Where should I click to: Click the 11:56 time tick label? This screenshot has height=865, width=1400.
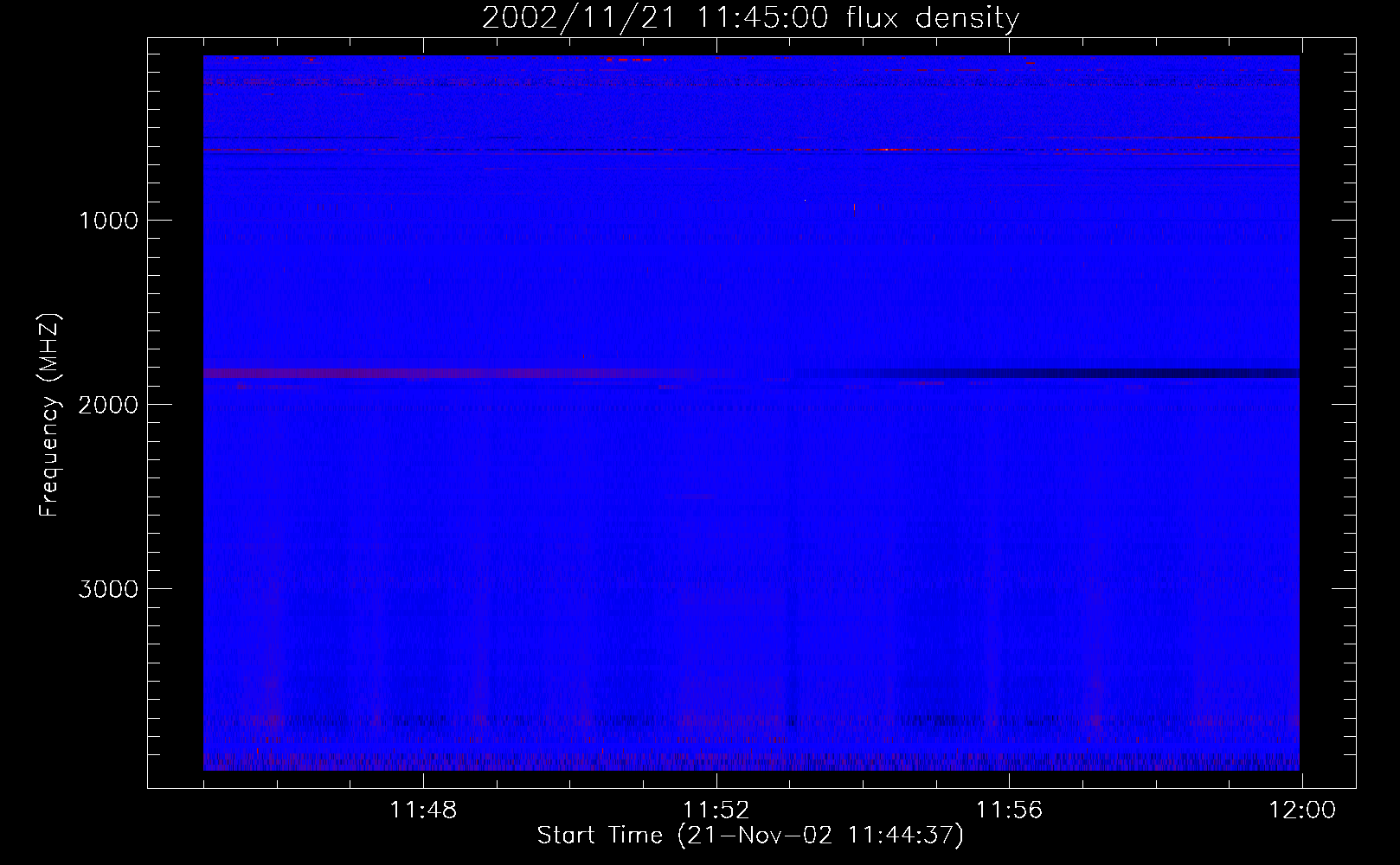[1009, 811]
